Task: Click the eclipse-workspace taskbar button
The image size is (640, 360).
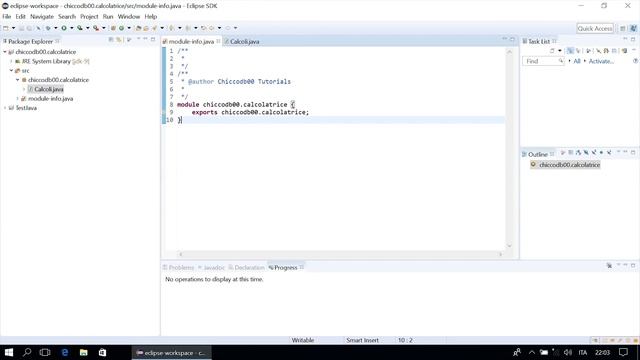Action: tap(171, 353)
